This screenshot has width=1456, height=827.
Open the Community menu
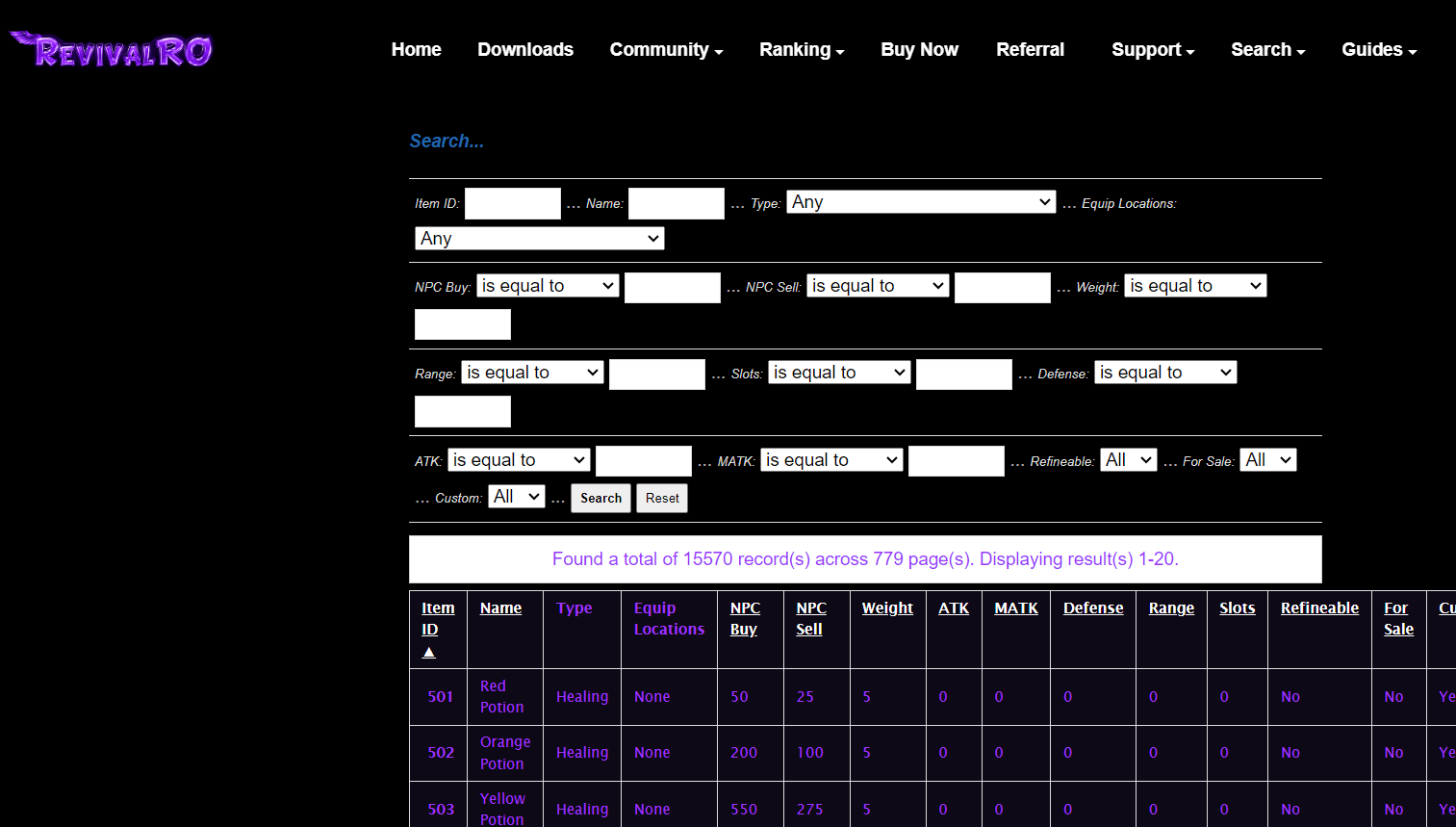665,50
